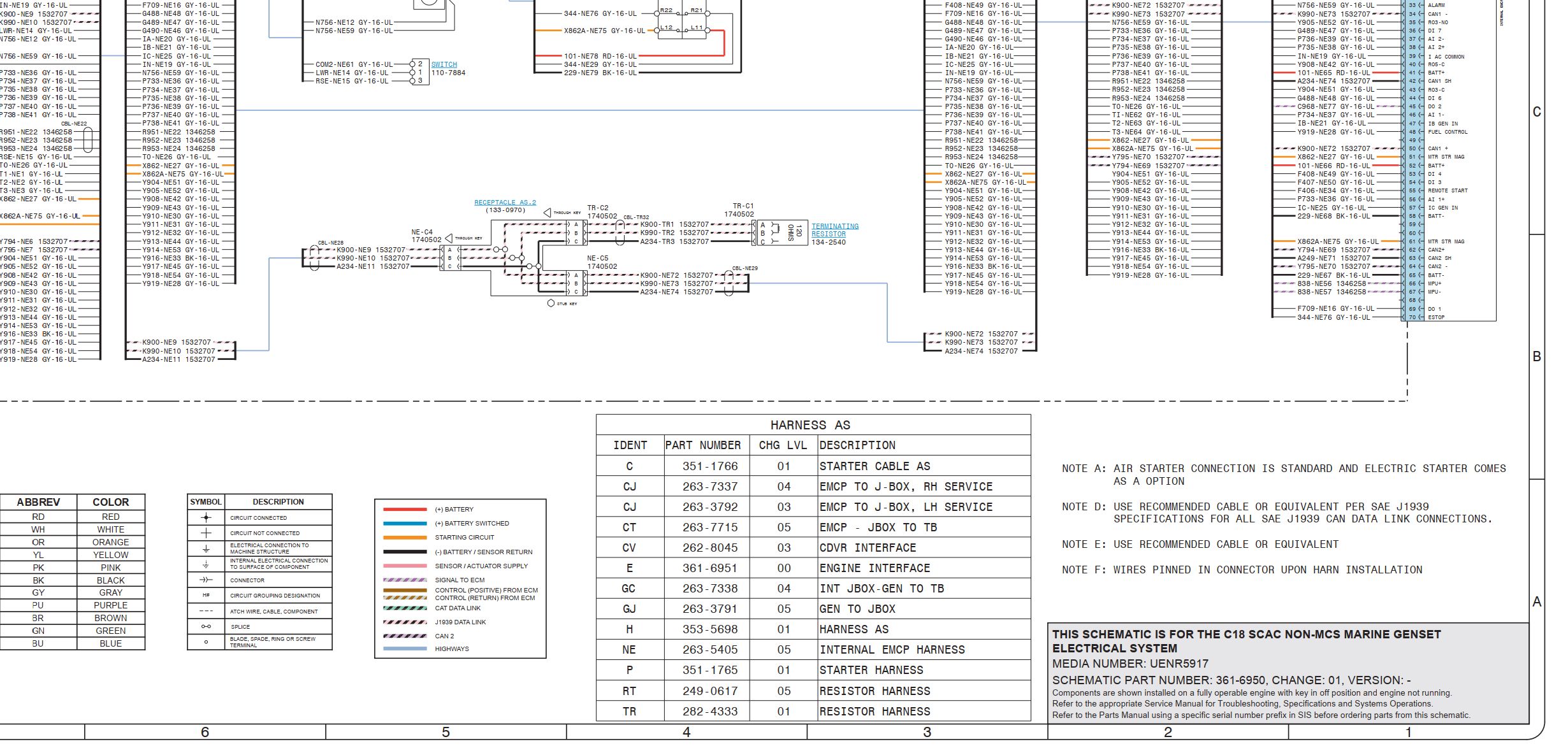The height and width of the screenshot is (753, 1568).
Task: Click the J1939 DATA LINK striped swatch
Action: pos(405,622)
